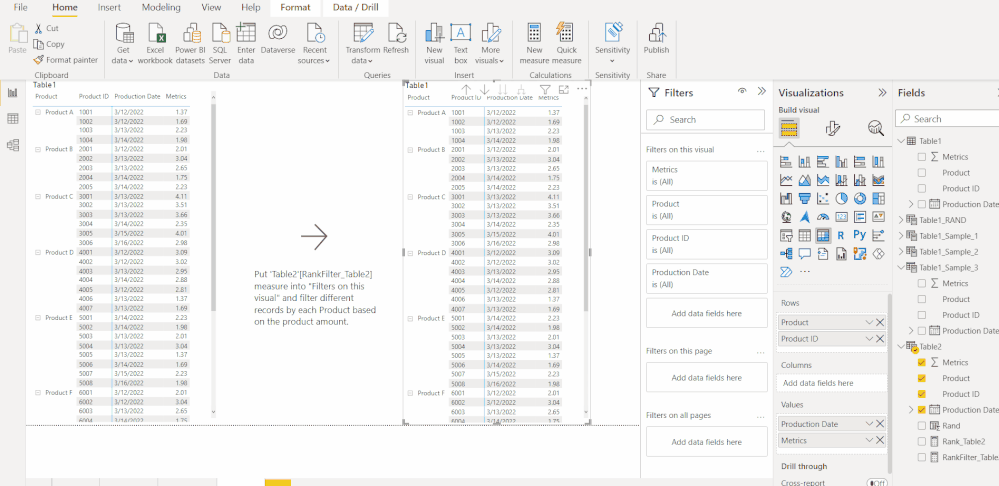Select the Gauge visualization
The image size is (999, 486).
coord(823,217)
